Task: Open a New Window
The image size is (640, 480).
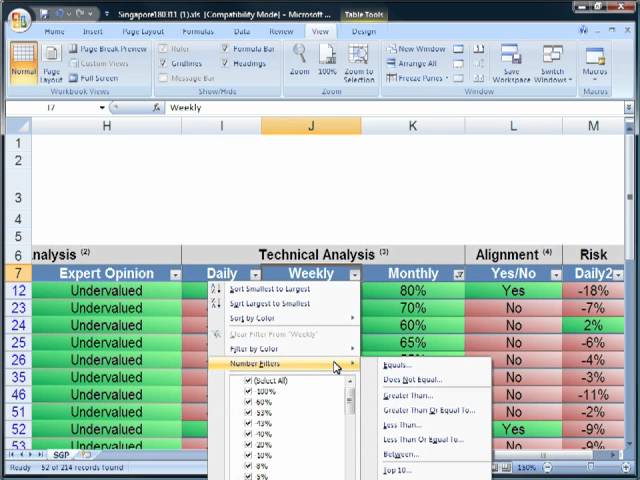Action: point(416,49)
